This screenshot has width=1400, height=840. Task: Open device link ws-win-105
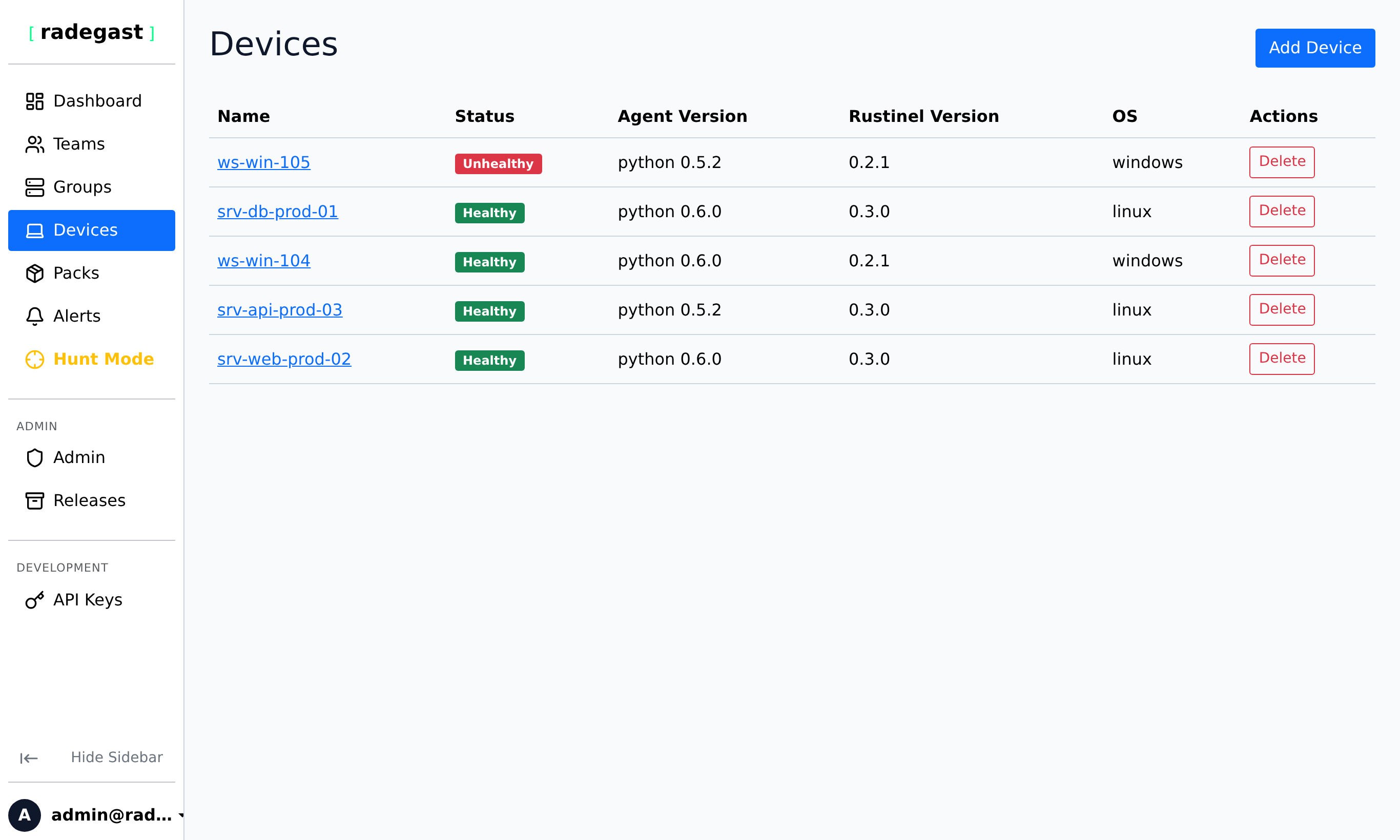[264, 162]
